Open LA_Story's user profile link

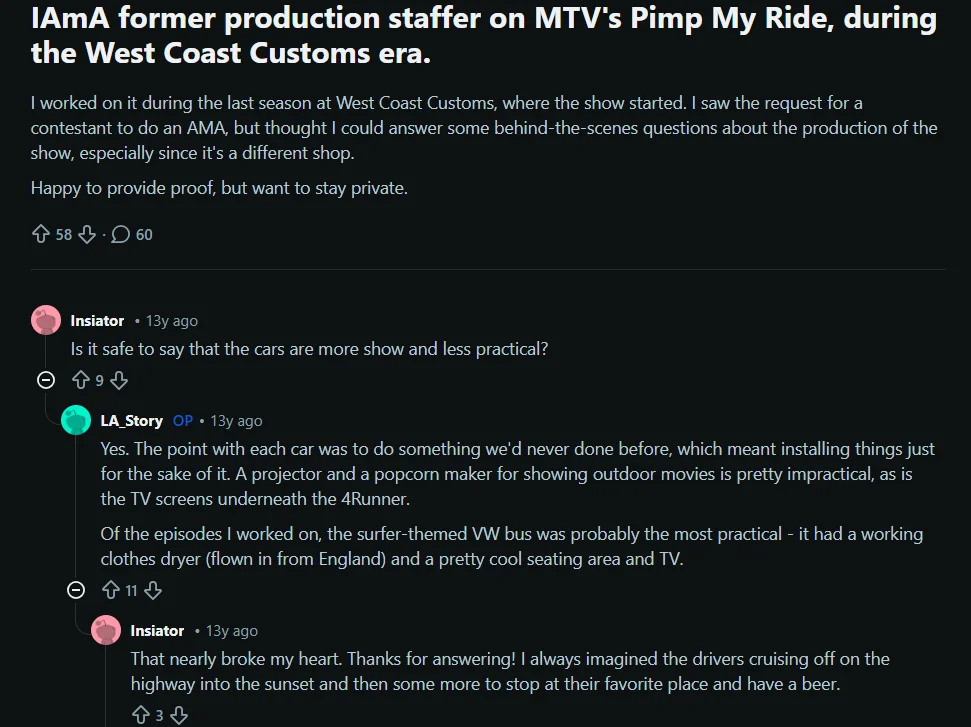131,421
